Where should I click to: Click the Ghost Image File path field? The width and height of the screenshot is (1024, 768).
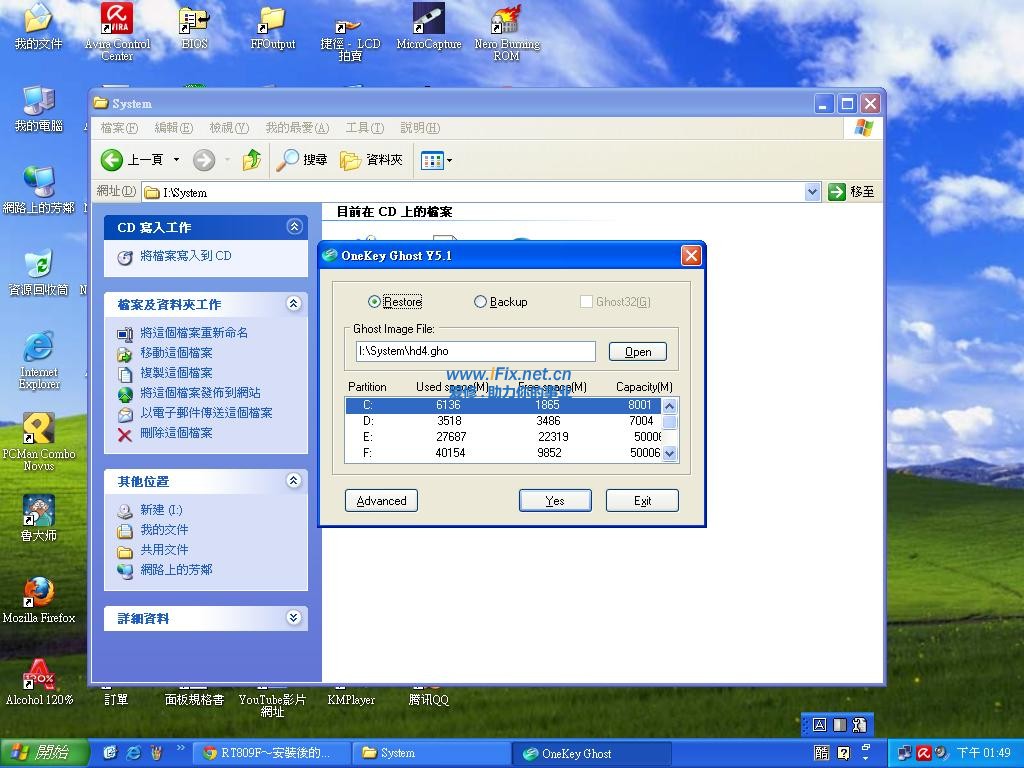pyautogui.click(x=475, y=351)
